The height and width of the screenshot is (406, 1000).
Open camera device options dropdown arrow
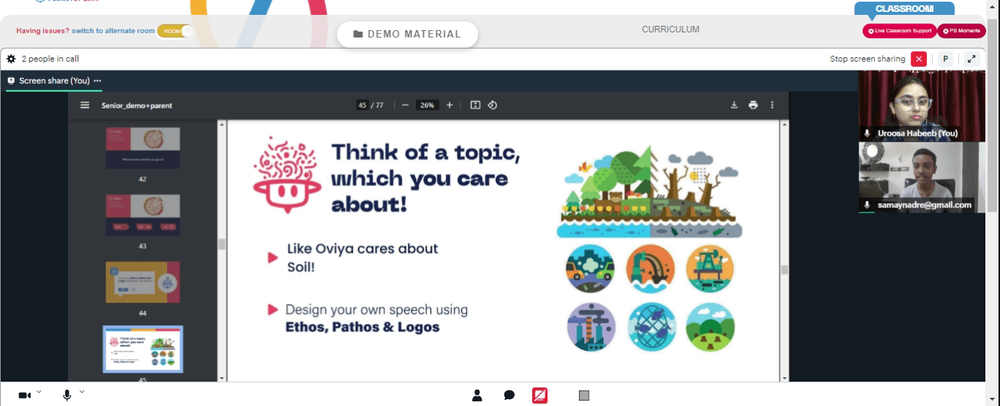point(39,392)
